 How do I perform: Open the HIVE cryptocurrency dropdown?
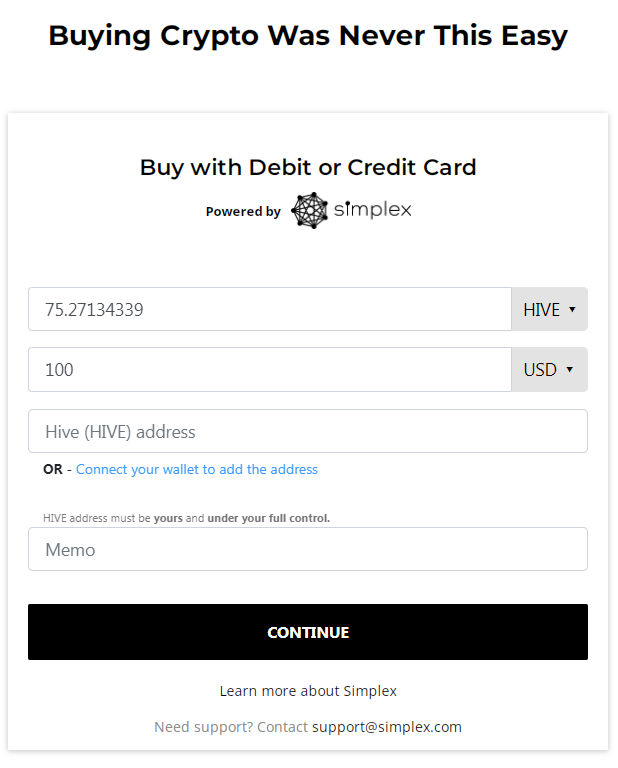pyautogui.click(x=549, y=309)
